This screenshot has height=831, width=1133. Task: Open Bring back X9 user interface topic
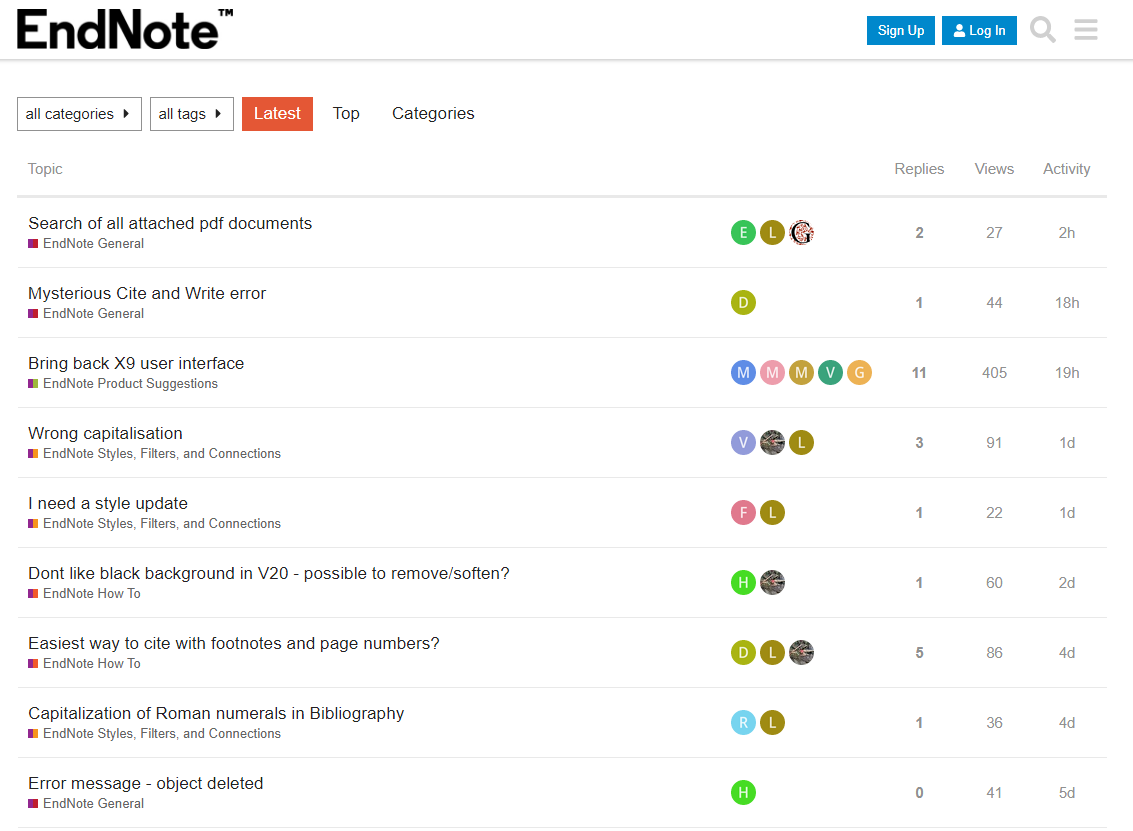[x=136, y=363]
